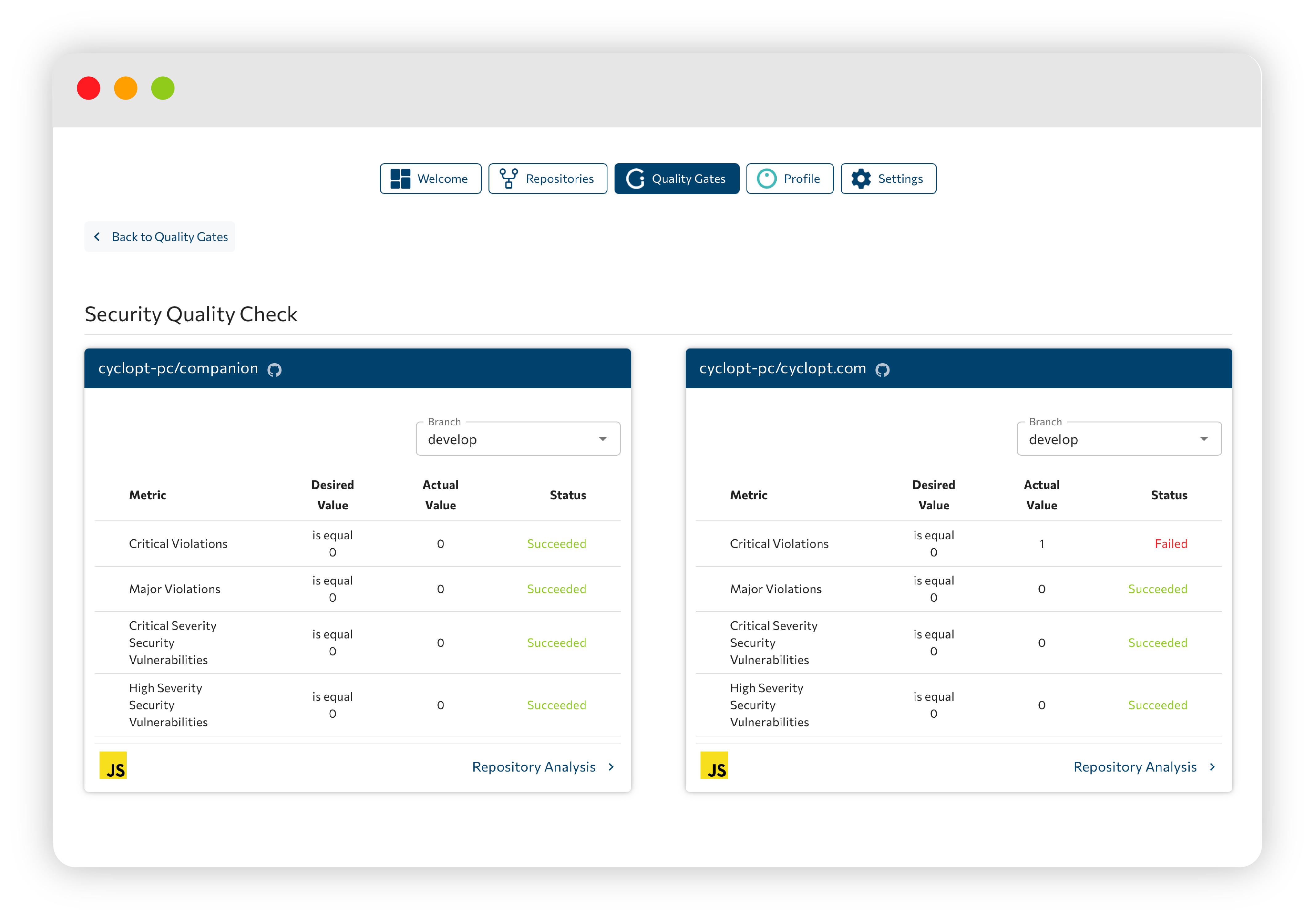The height and width of the screenshot is (921, 1316).
Task: Open Branch dropdown in cyclopt.com card
Action: click(x=1119, y=439)
